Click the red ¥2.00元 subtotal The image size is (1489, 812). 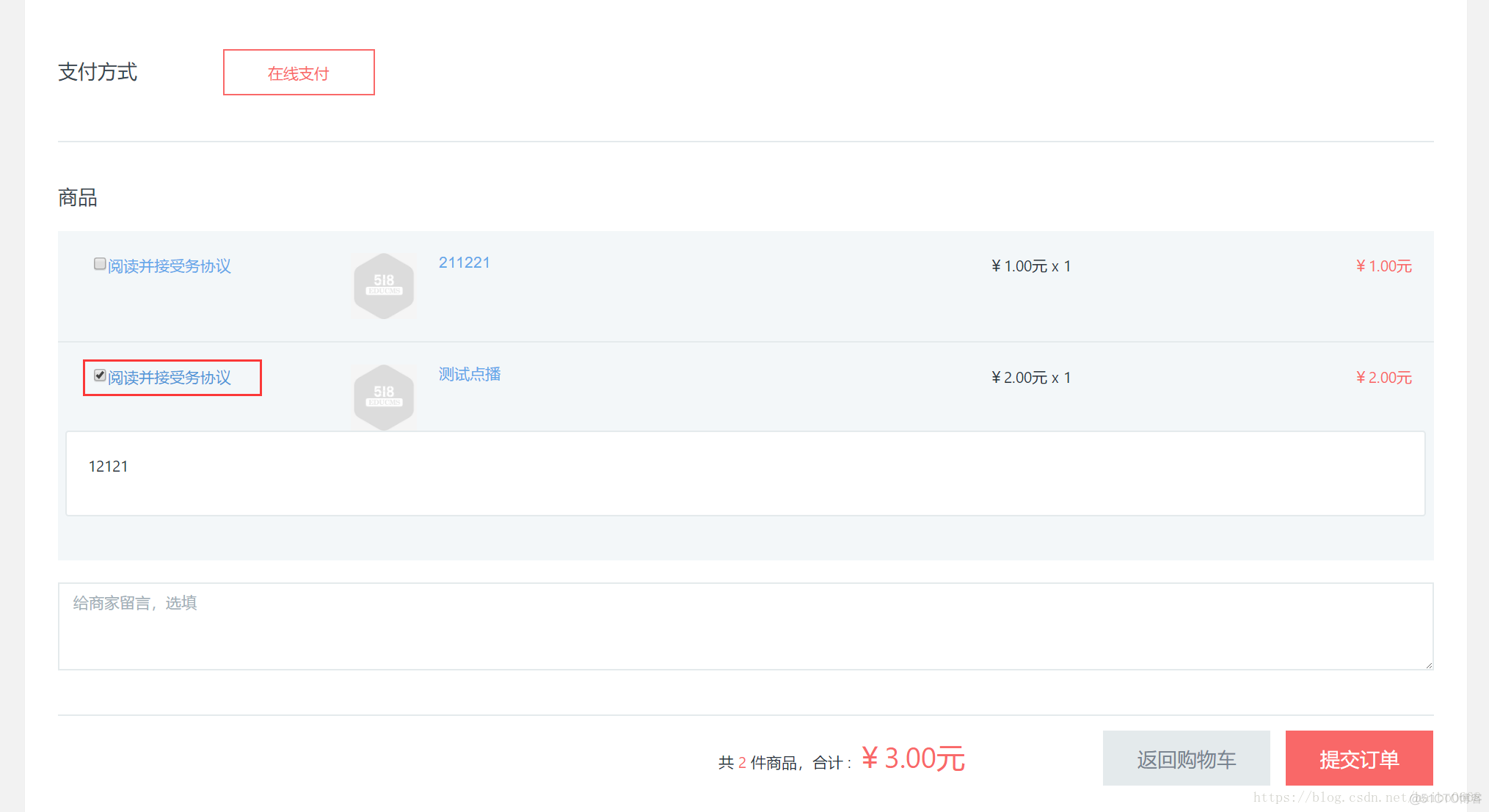pos(1383,378)
